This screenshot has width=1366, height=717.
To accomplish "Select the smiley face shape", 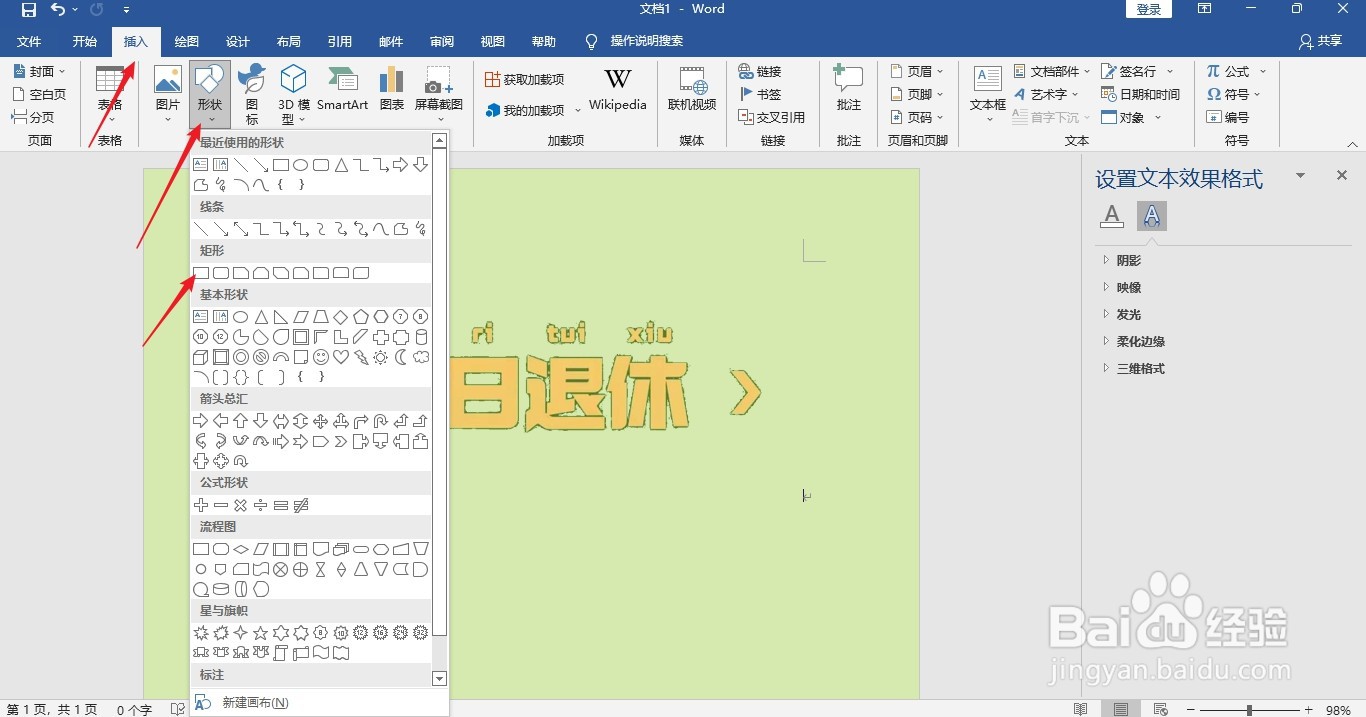I will pyautogui.click(x=321, y=358).
